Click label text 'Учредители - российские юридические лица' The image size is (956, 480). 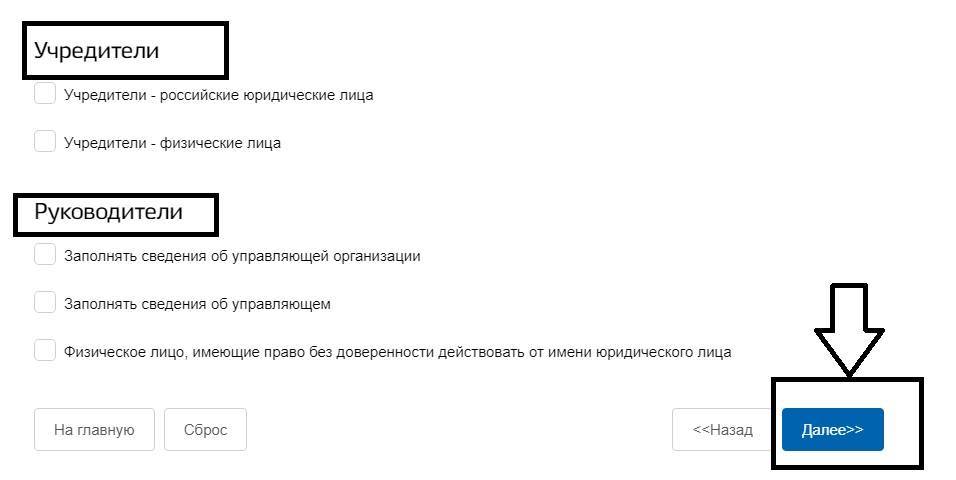click(218, 95)
